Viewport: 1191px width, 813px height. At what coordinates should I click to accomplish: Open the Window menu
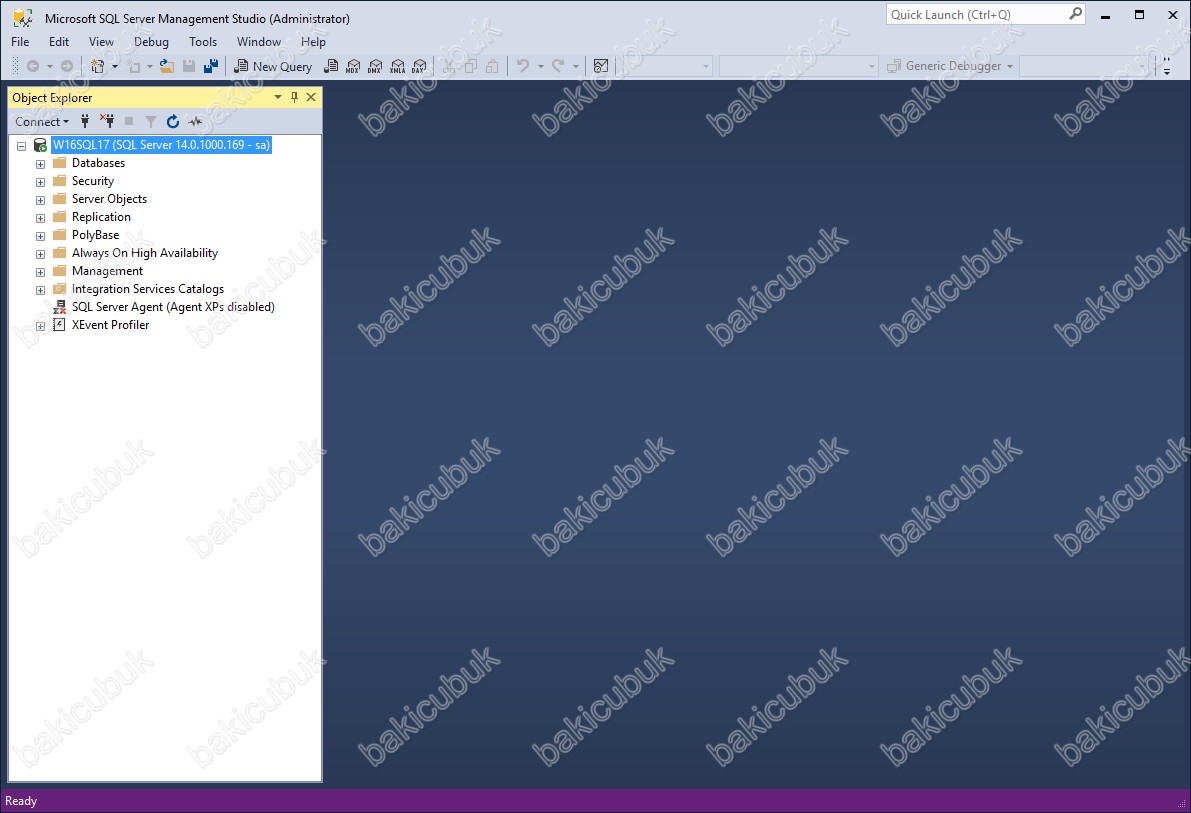tap(259, 42)
